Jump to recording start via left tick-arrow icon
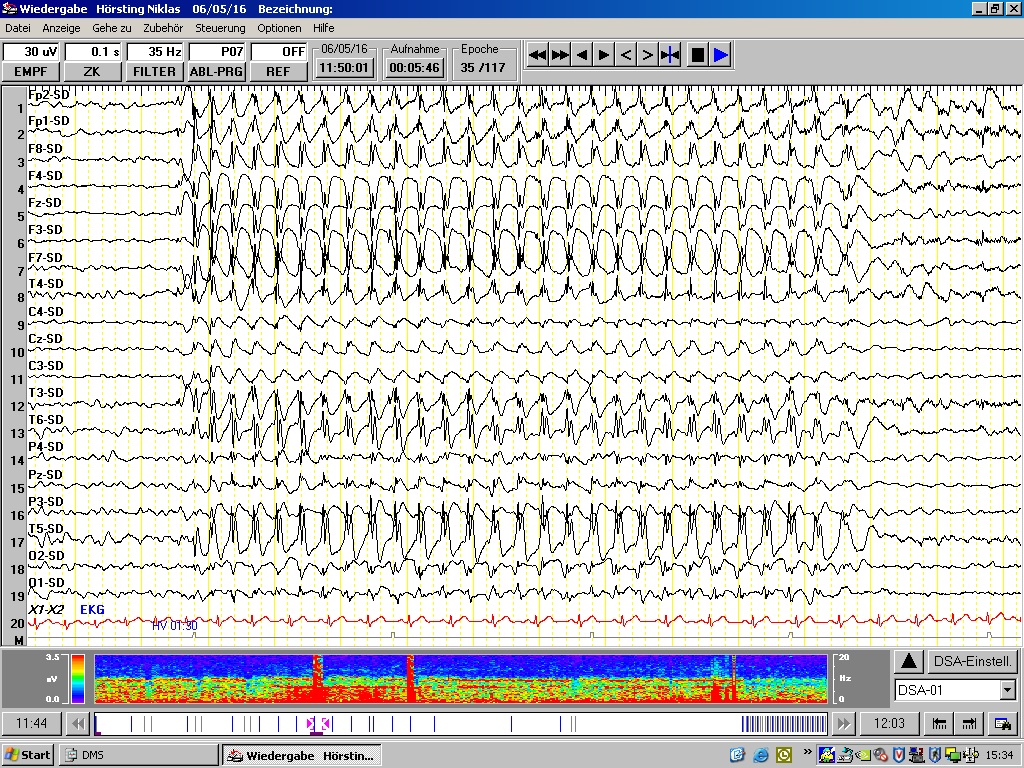 pyautogui.click(x=940, y=723)
